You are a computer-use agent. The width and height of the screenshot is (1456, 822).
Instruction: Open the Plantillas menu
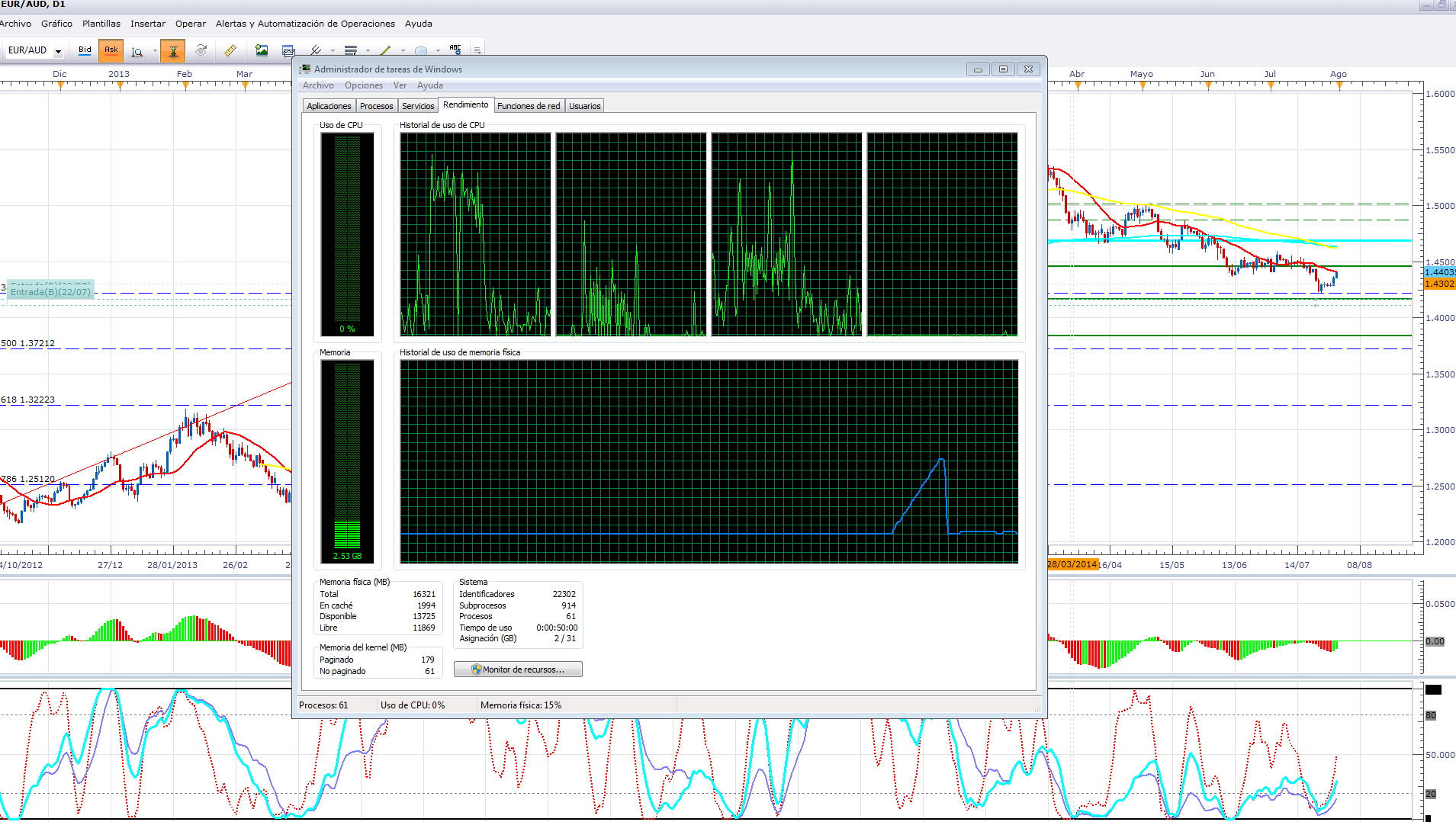click(101, 24)
